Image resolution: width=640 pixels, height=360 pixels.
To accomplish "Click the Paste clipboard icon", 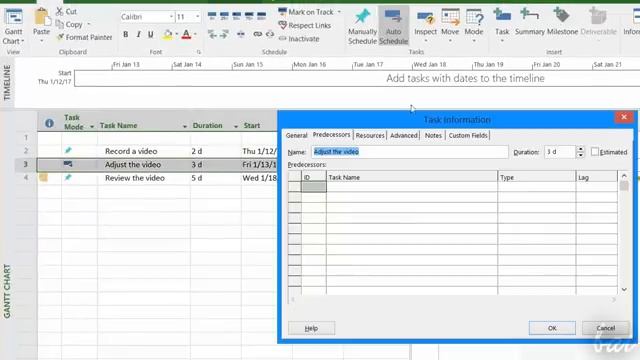I will tap(41, 18).
